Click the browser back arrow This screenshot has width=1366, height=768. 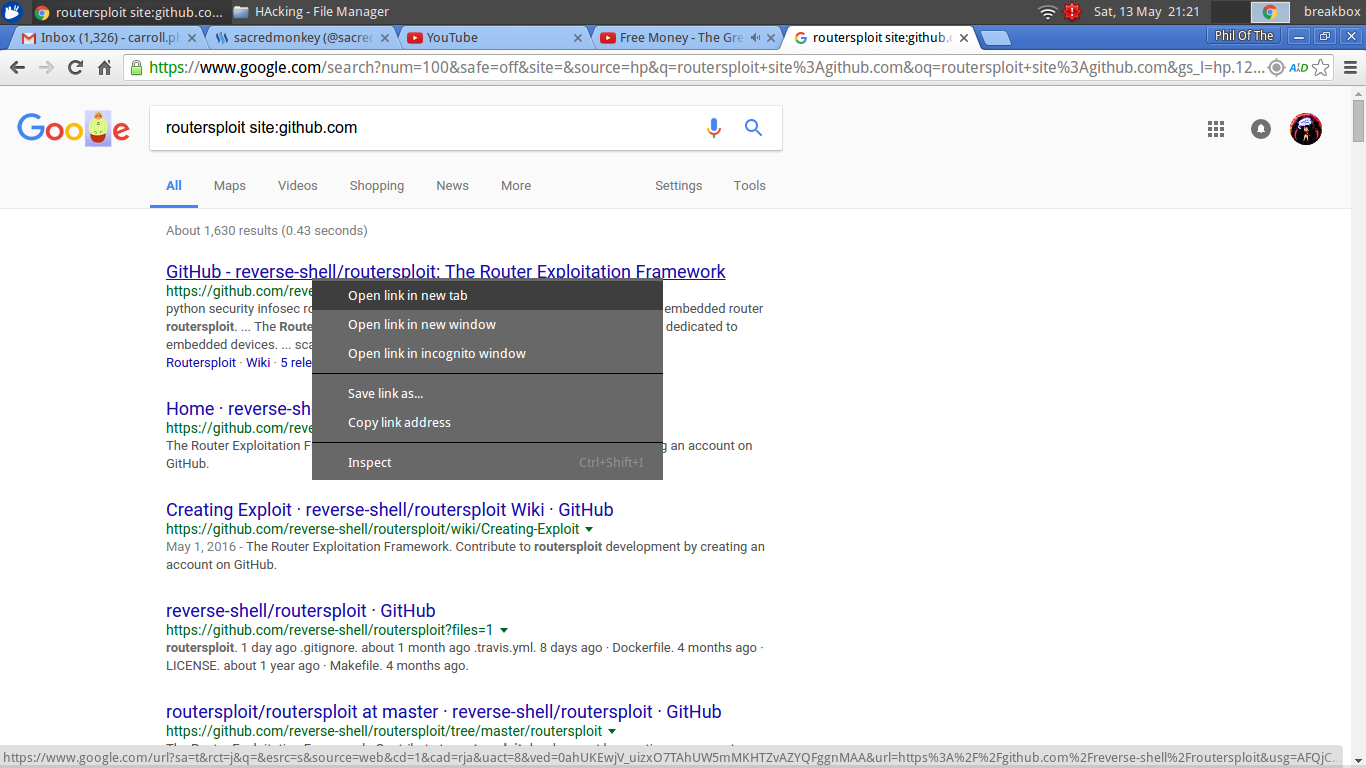click(x=17, y=68)
